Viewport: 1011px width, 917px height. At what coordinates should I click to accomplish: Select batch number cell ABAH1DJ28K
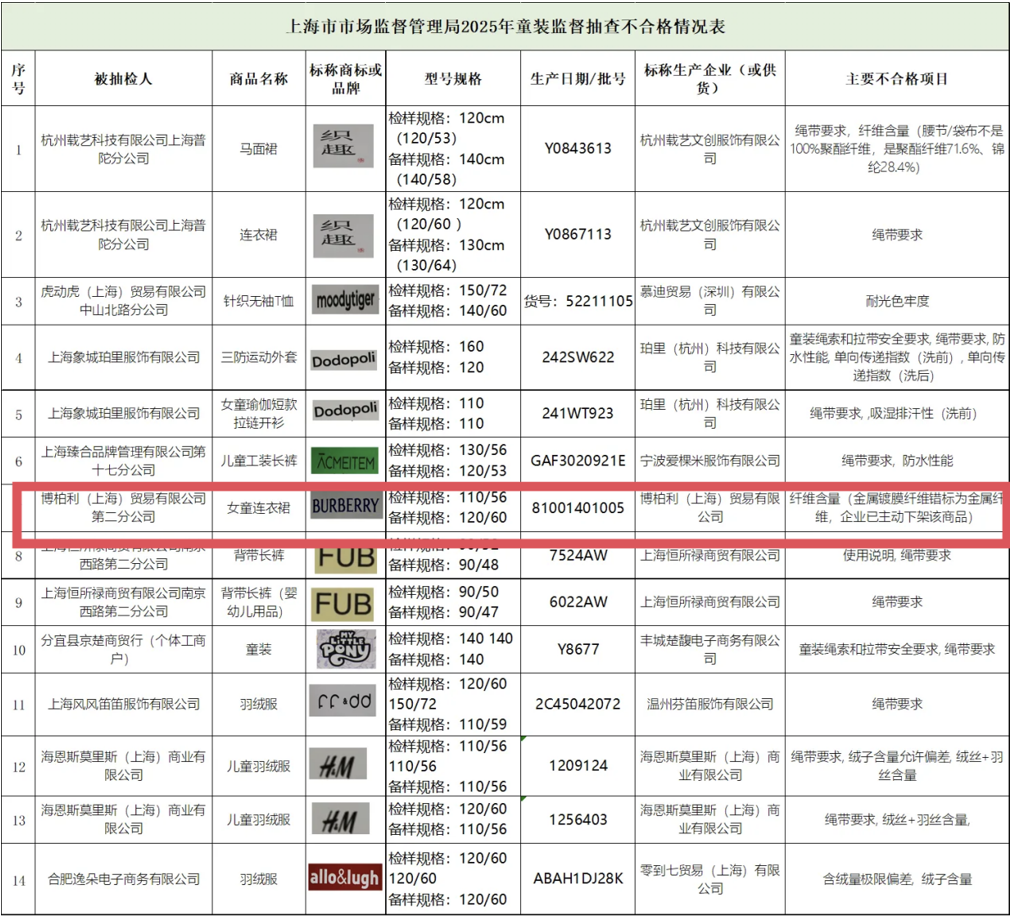[577, 878]
